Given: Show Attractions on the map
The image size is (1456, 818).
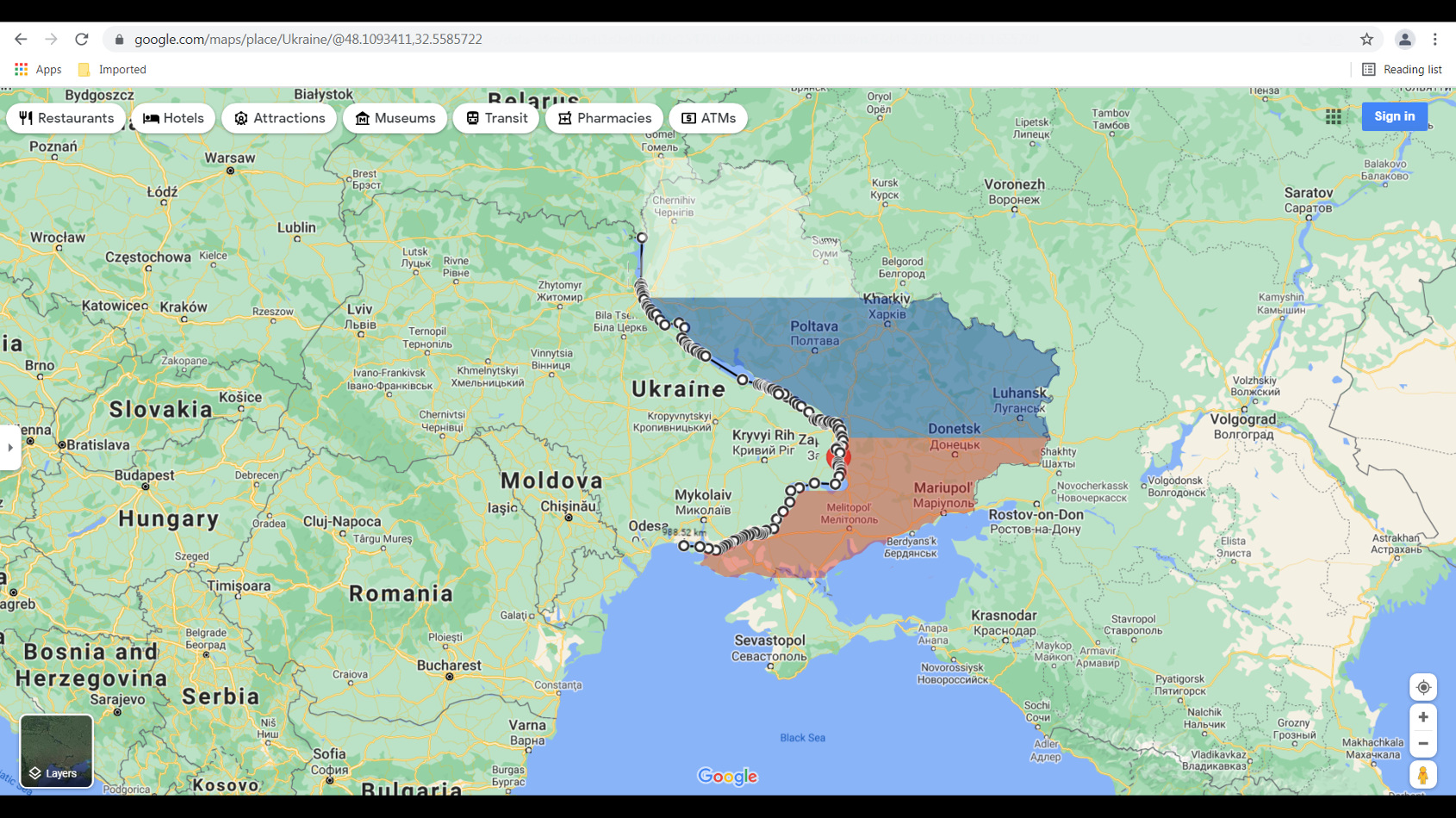Looking at the screenshot, I should (279, 118).
